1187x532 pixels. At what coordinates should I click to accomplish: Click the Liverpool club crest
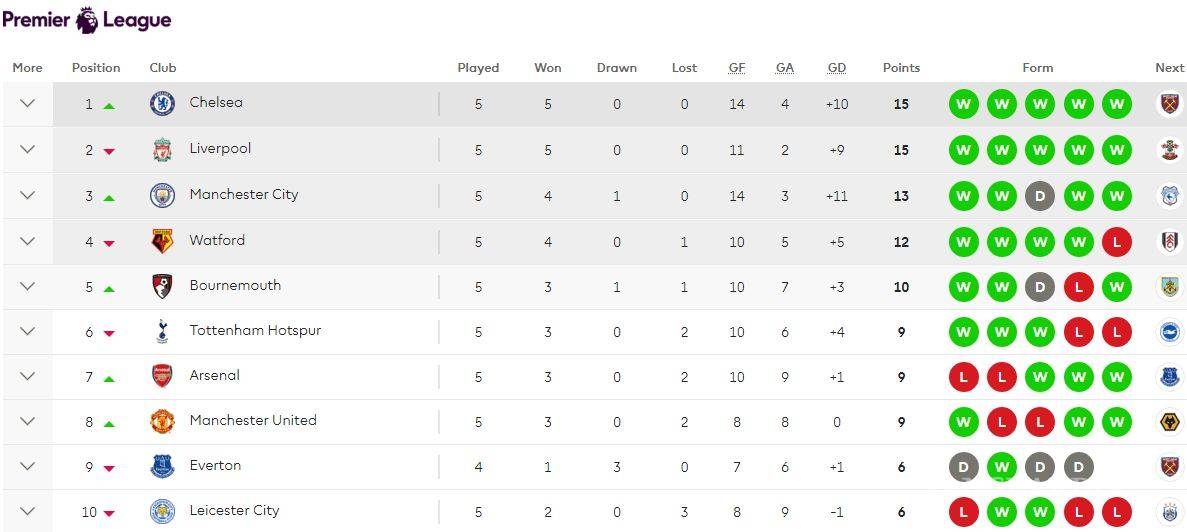162,150
